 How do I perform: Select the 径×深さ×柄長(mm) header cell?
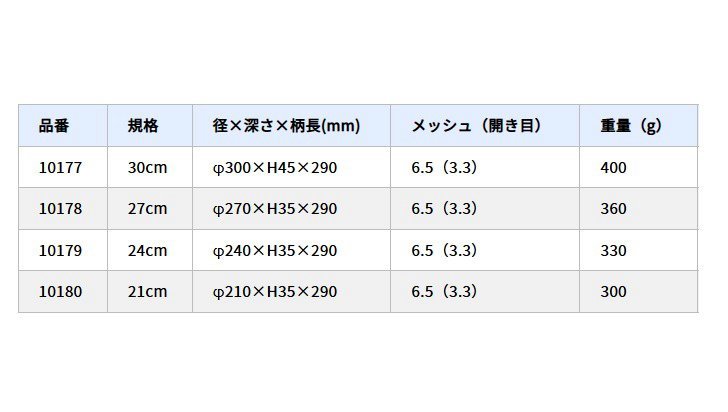286,126
